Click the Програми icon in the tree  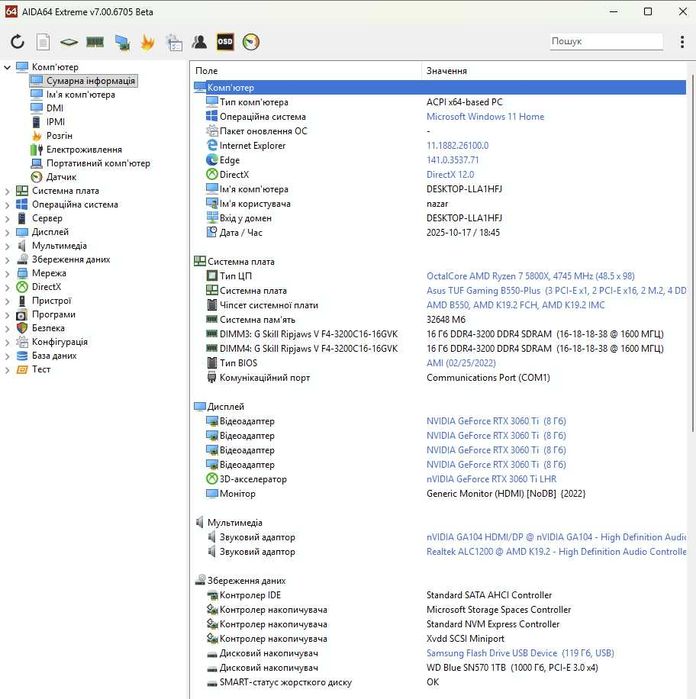22,315
